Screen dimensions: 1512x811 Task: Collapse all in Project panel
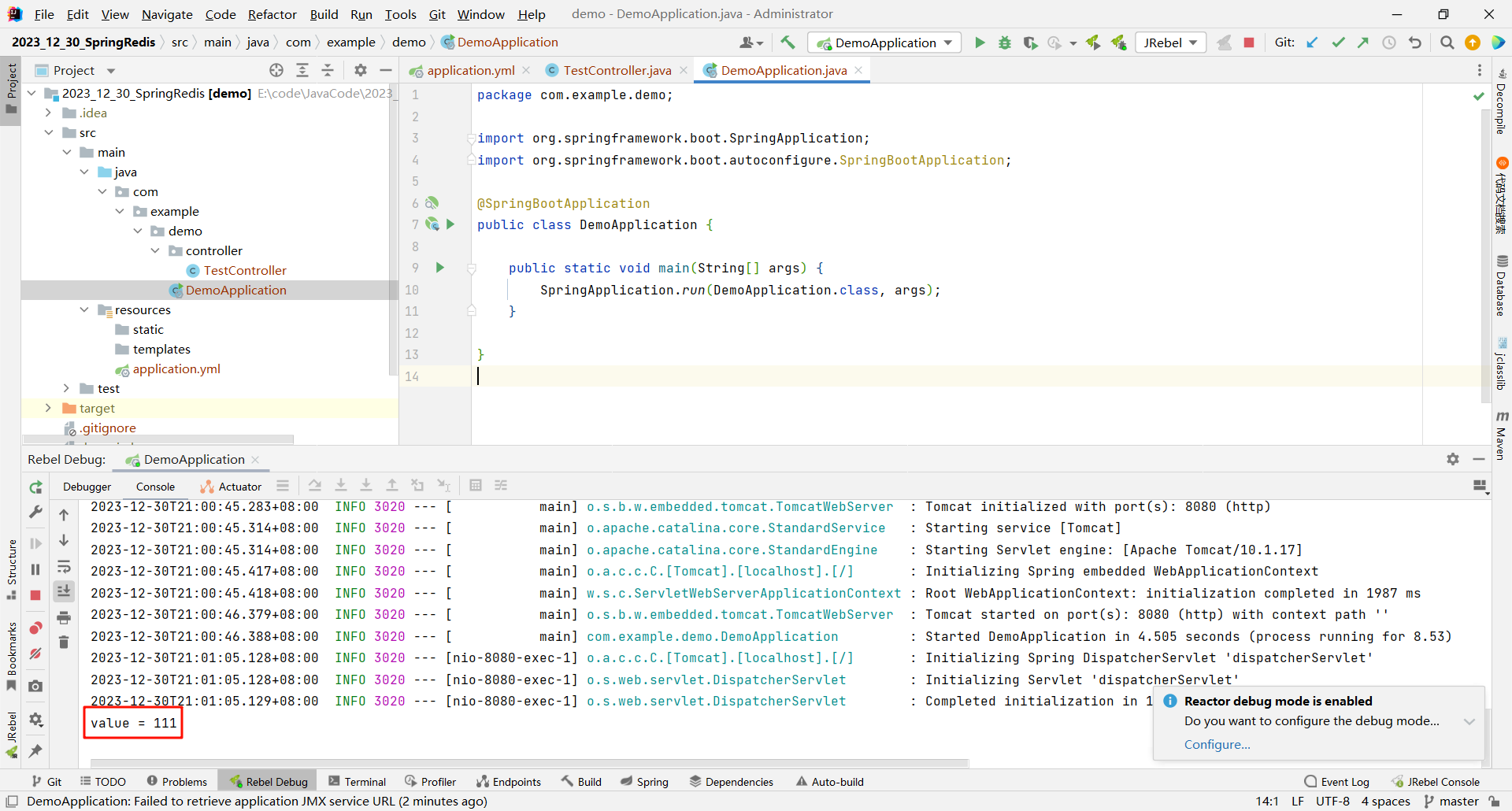click(x=328, y=70)
